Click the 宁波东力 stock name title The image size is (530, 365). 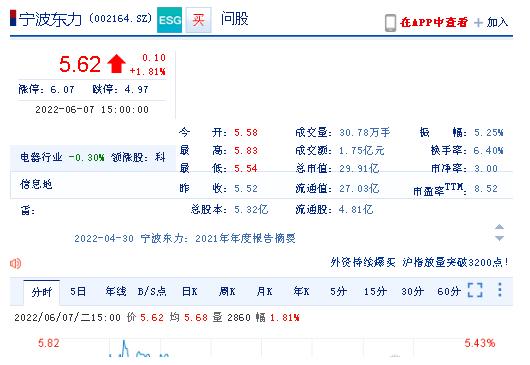pyautogui.click(x=50, y=19)
